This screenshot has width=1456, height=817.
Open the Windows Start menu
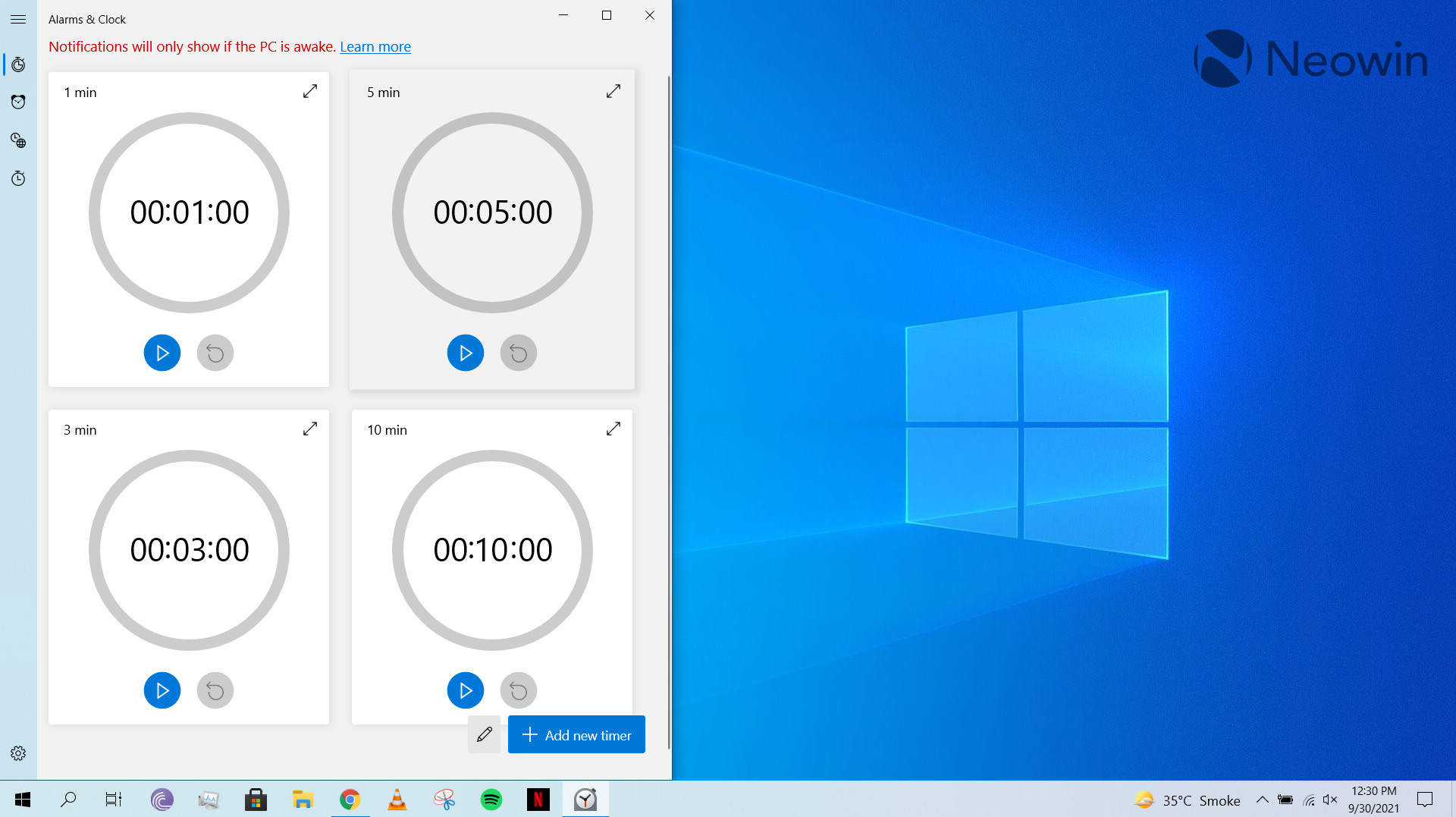23,800
